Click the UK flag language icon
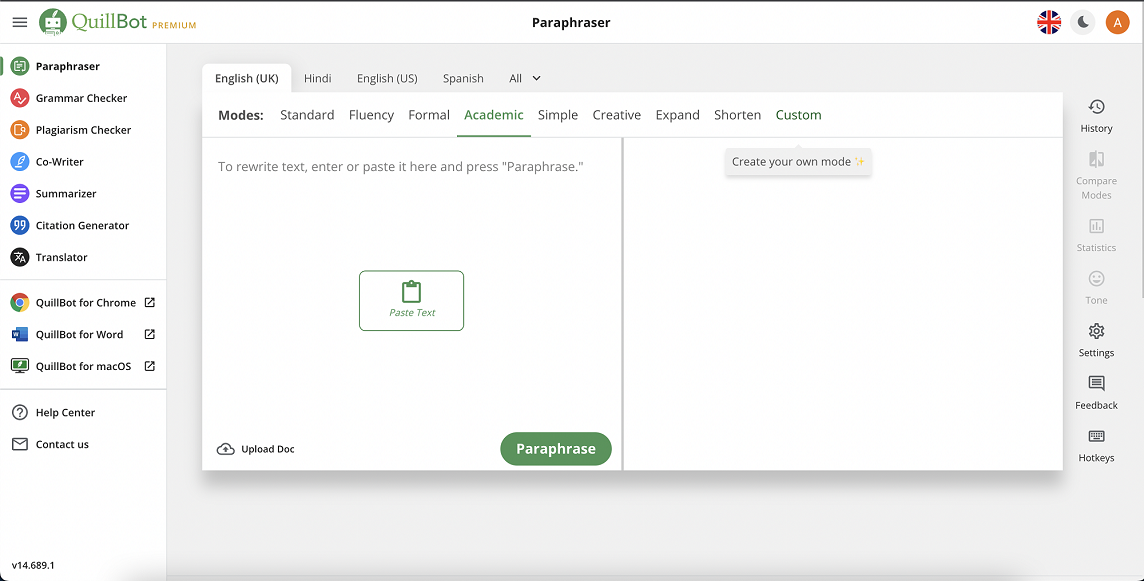 [1049, 22]
